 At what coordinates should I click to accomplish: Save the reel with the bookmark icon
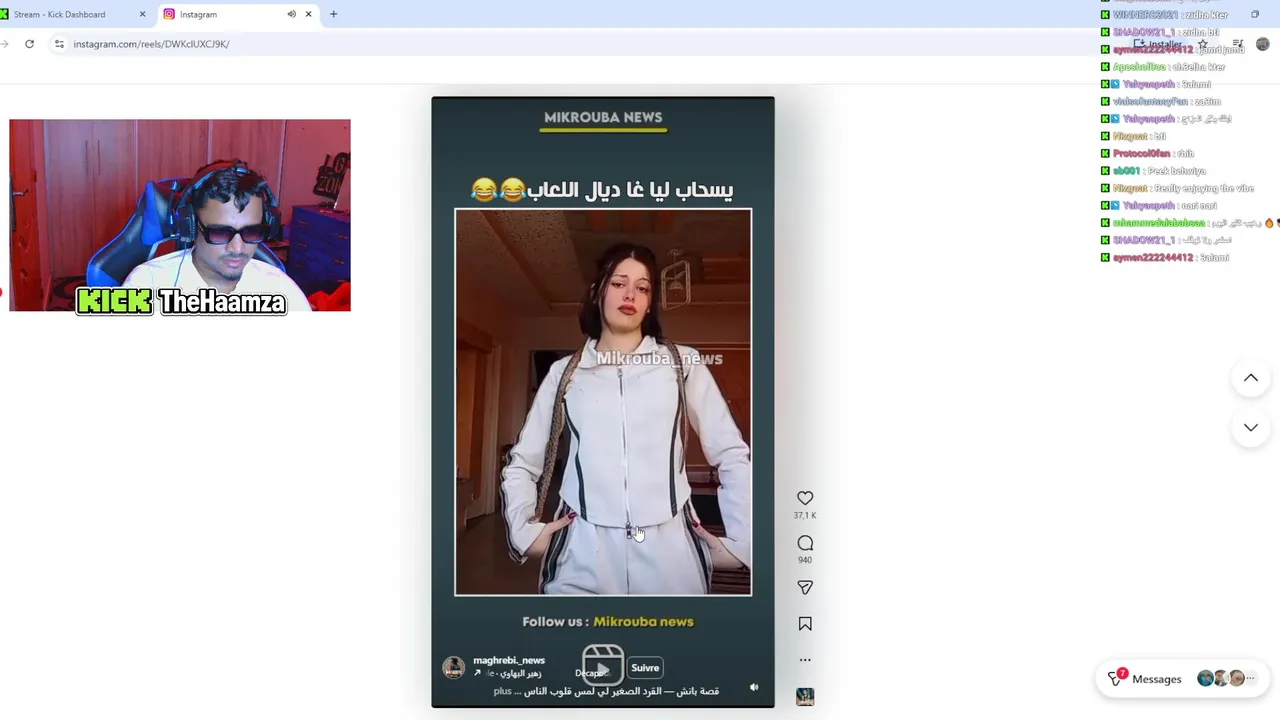(805, 624)
